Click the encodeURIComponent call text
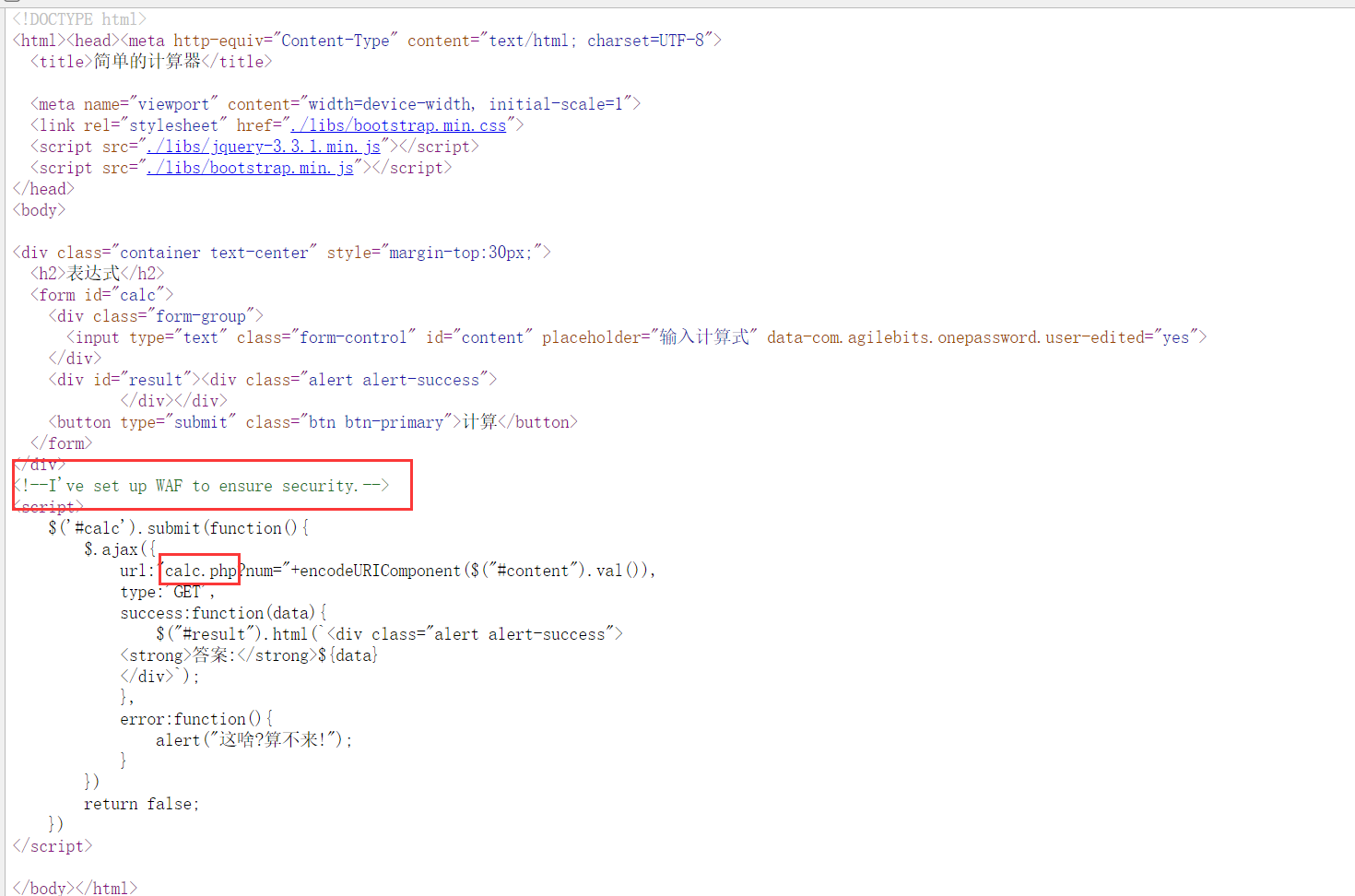The image size is (1355, 896). point(473,571)
